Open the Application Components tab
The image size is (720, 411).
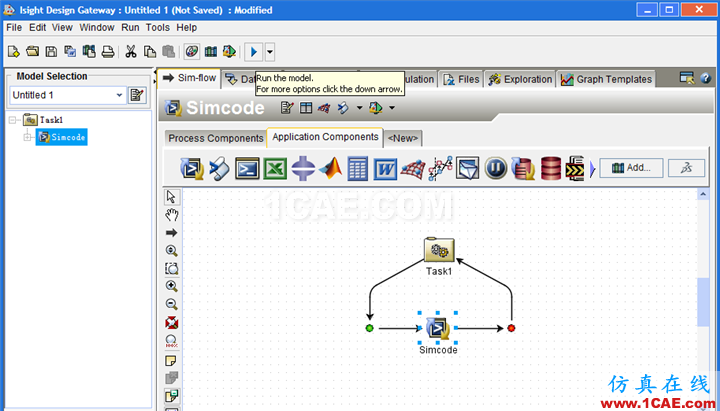coord(325,137)
